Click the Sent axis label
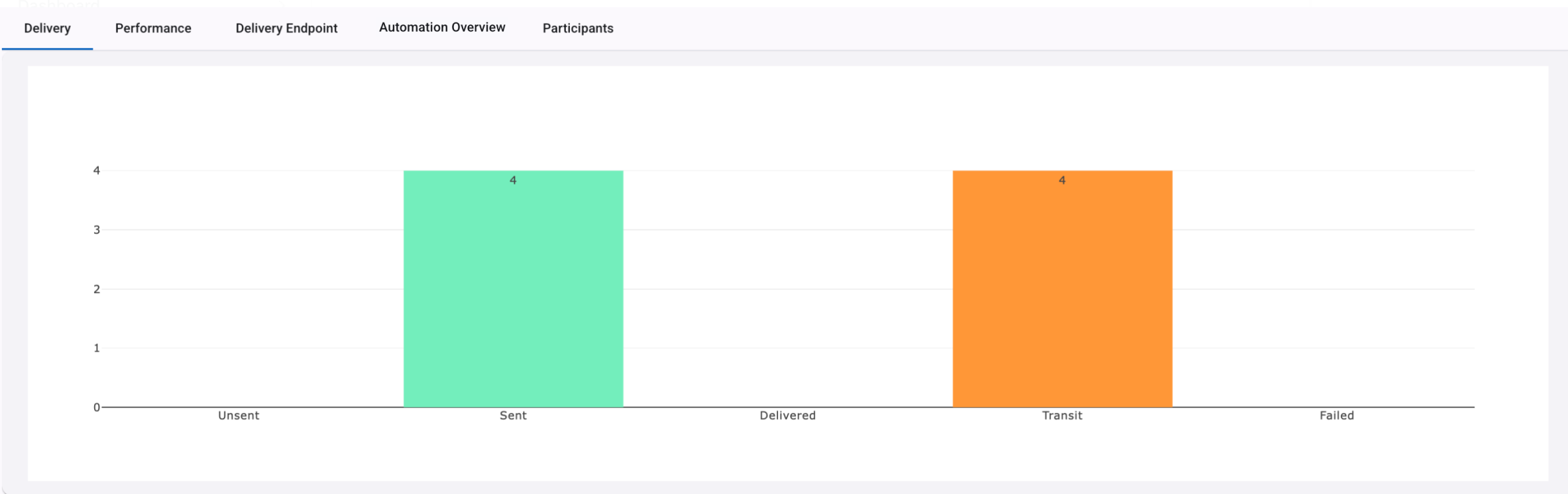1568x494 pixels. coord(513,415)
